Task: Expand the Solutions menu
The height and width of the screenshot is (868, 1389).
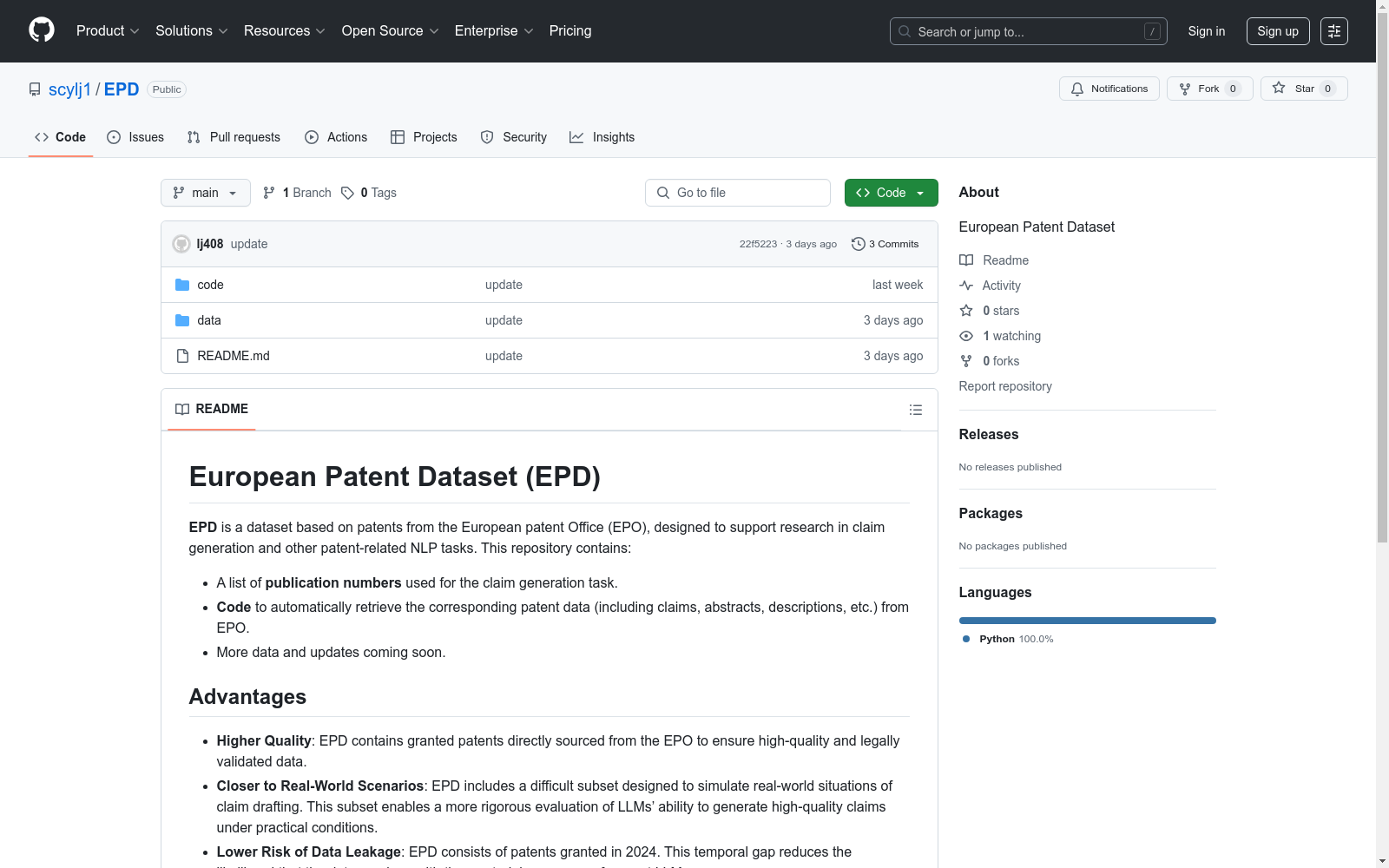Action: pyautogui.click(x=192, y=30)
